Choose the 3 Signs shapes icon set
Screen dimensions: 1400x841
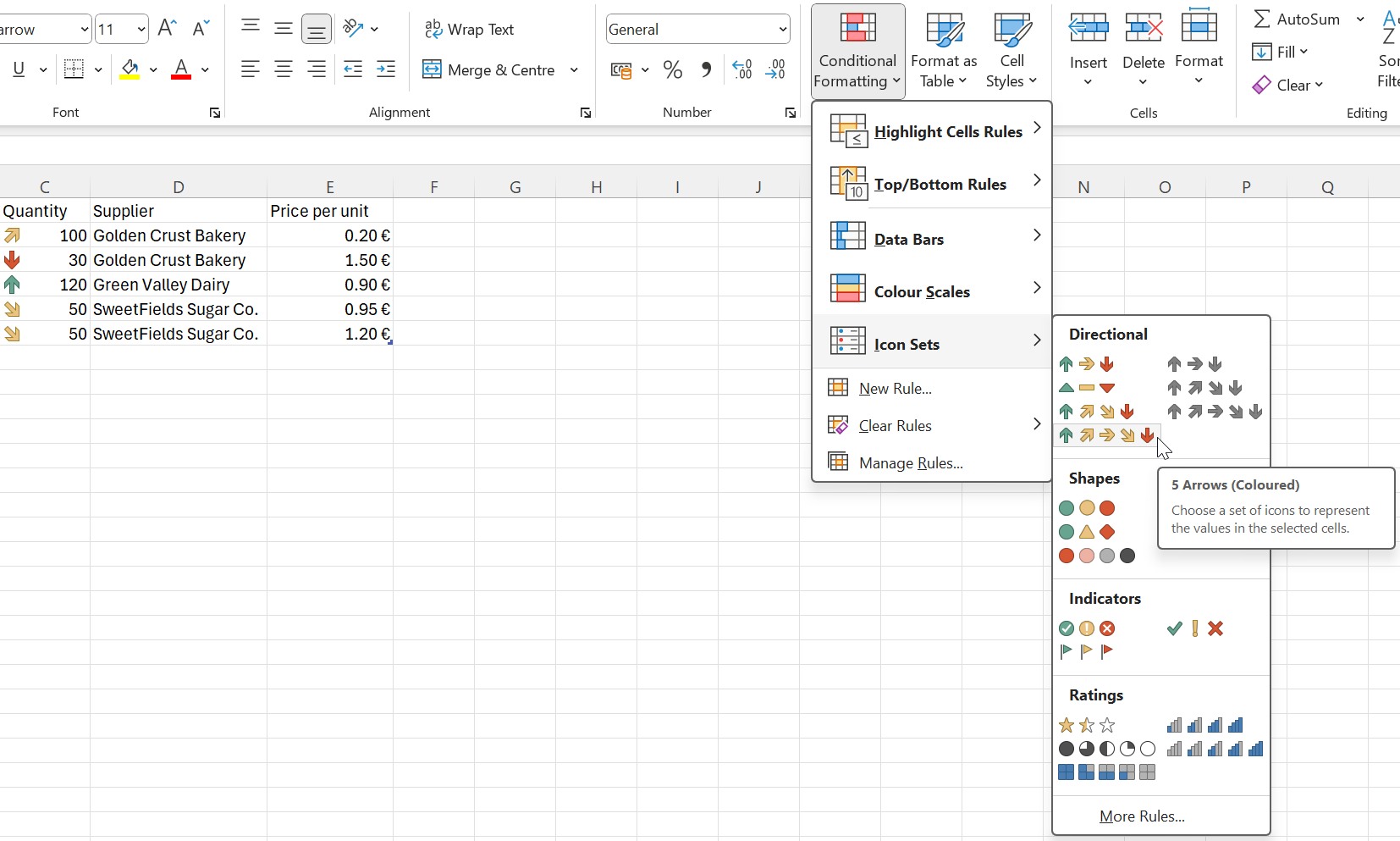tap(1086, 532)
